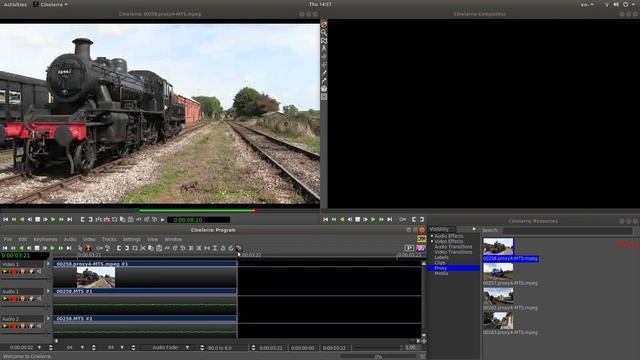Stop playback in the Compositor transport
640x360 pixels.
coord(358,220)
